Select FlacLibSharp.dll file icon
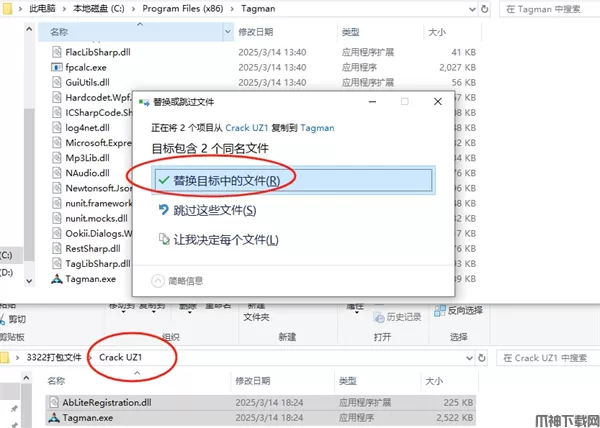Screen dimensions: 600x428 click(x=57, y=52)
